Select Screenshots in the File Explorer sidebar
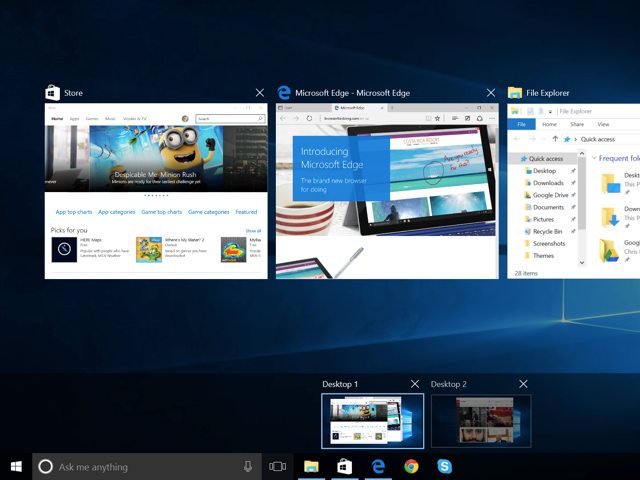Image resolution: width=640 pixels, height=480 pixels. click(x=549, y=244)
